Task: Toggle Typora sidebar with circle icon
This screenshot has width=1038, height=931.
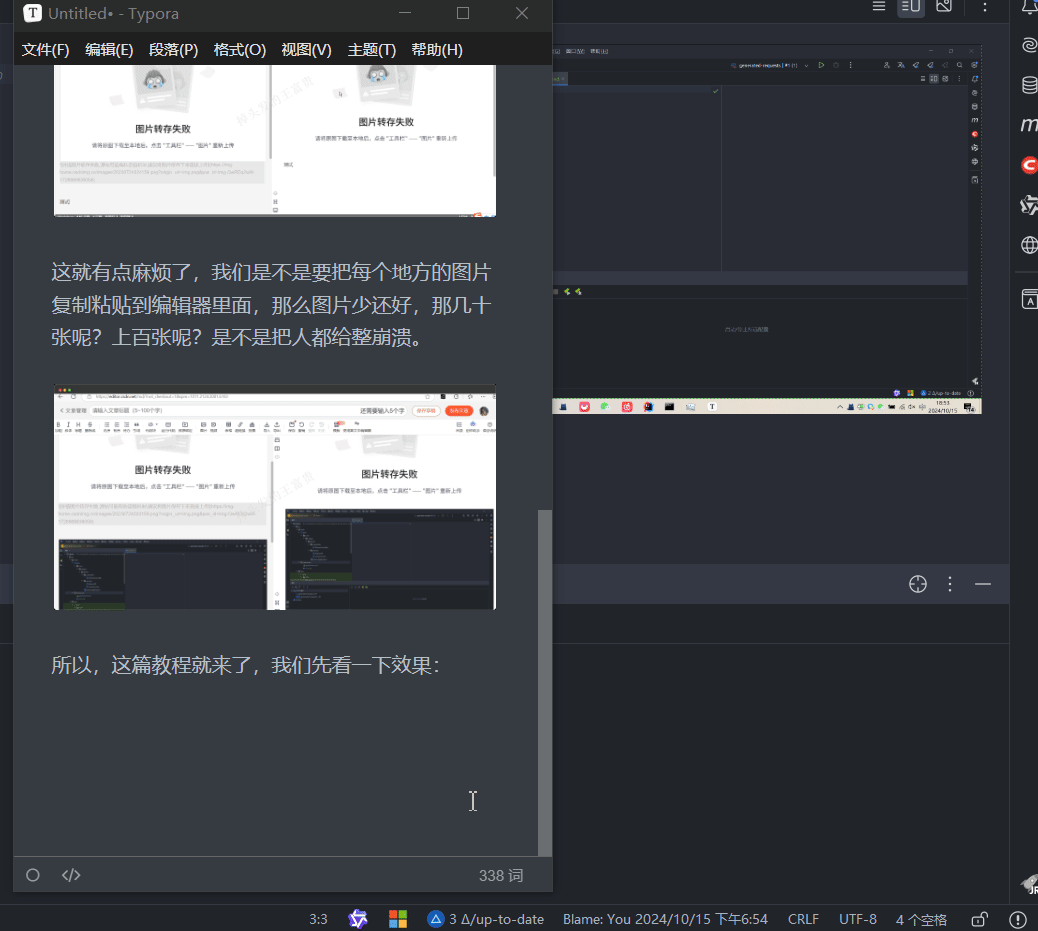Action: [32, 875]
